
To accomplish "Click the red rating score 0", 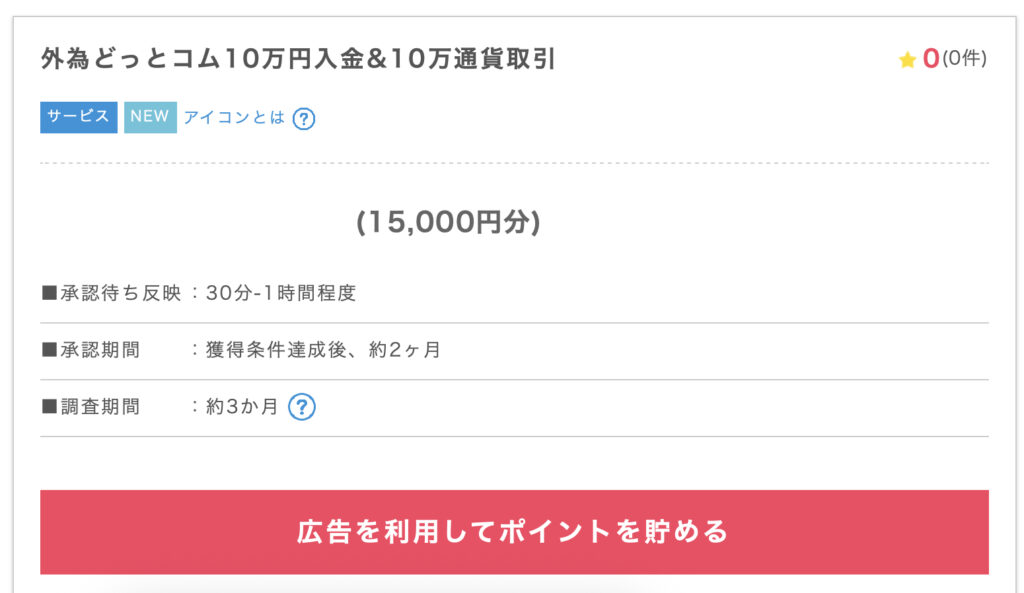I will [931, 59].
